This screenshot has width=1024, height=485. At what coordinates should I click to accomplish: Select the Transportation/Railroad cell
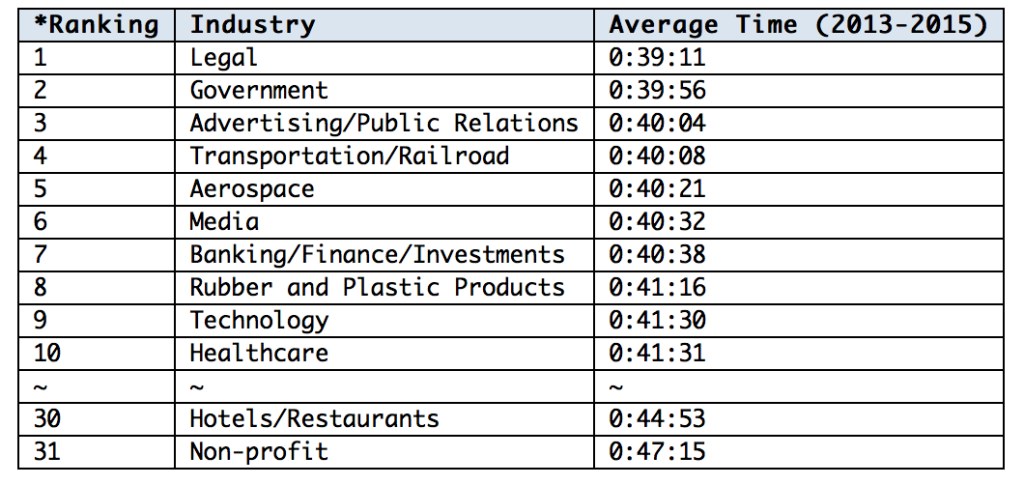pos(349,156)
